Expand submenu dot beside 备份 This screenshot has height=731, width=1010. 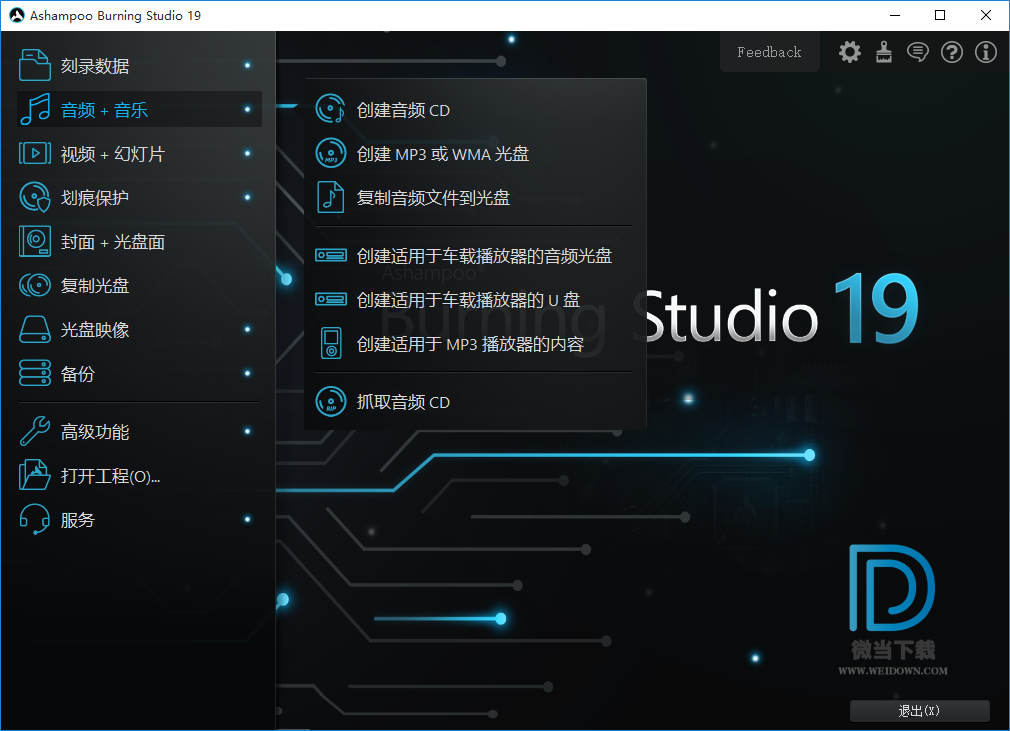[x=247, y=373]
